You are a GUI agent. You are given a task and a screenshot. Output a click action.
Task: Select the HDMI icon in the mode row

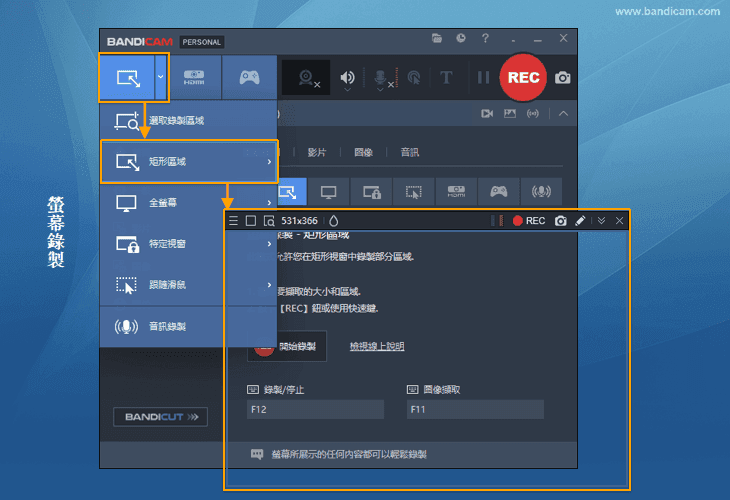456,191
